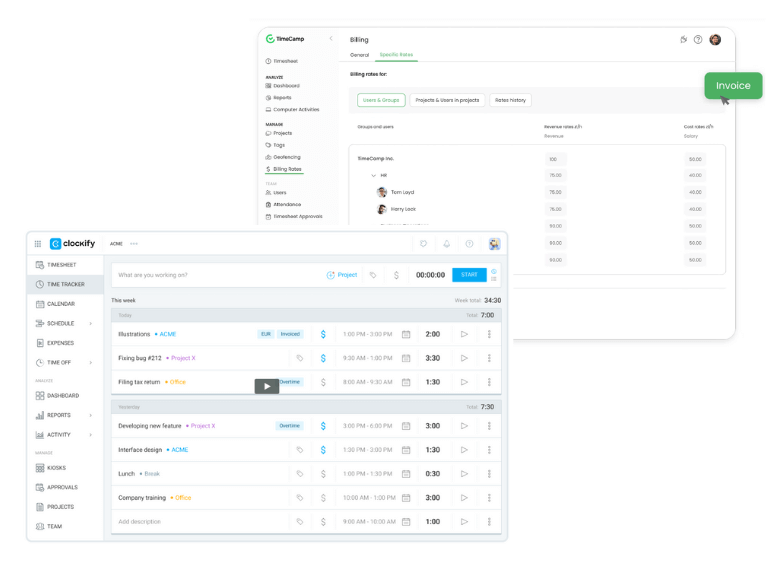Toggle billable dollar on Fixing bug #212

coord(323,358)
